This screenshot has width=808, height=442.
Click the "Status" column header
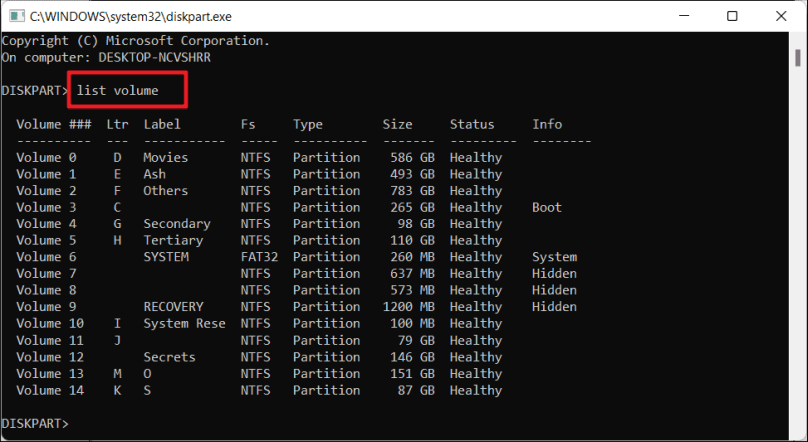tap(471, 125)
